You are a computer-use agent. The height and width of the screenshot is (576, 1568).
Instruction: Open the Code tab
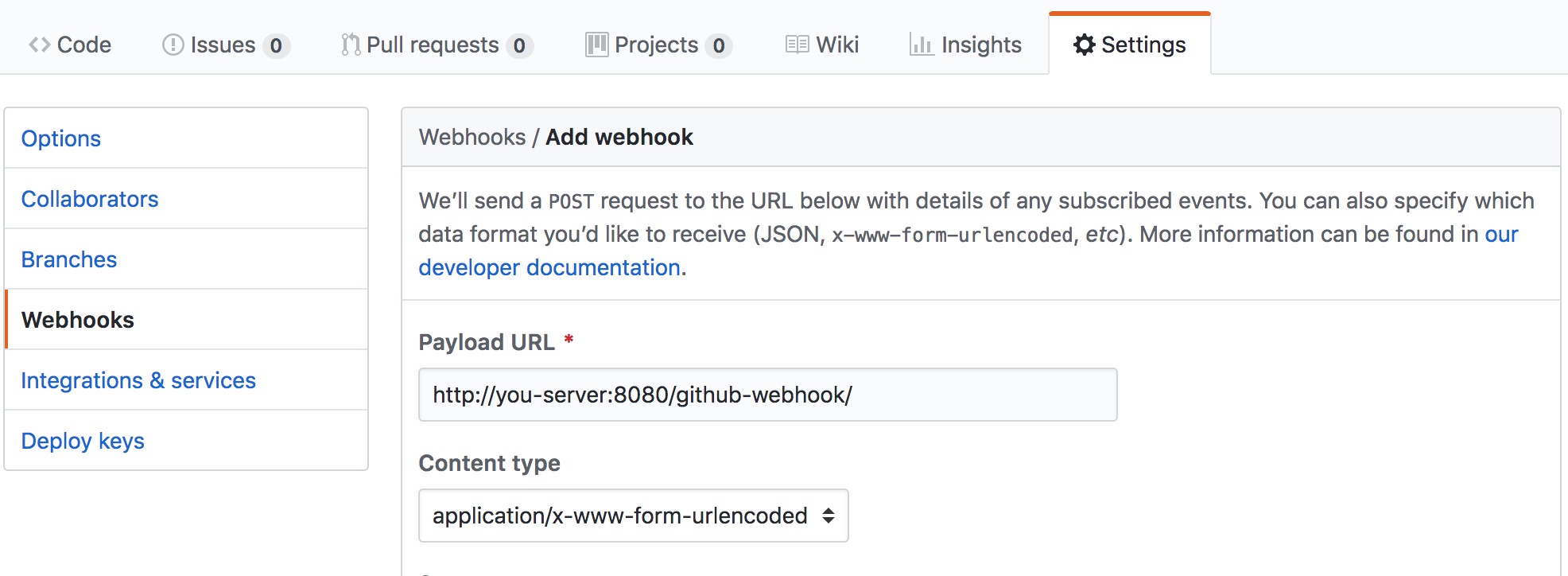pyautogui.click(x=70, y=45)
